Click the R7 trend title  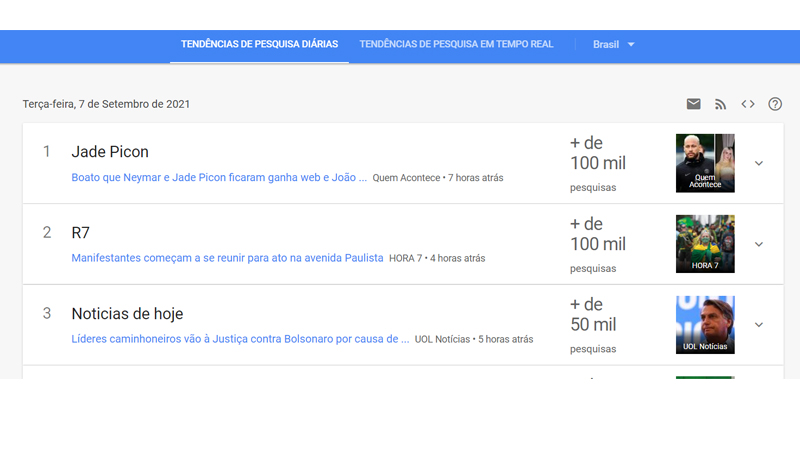tap(81, 233)
